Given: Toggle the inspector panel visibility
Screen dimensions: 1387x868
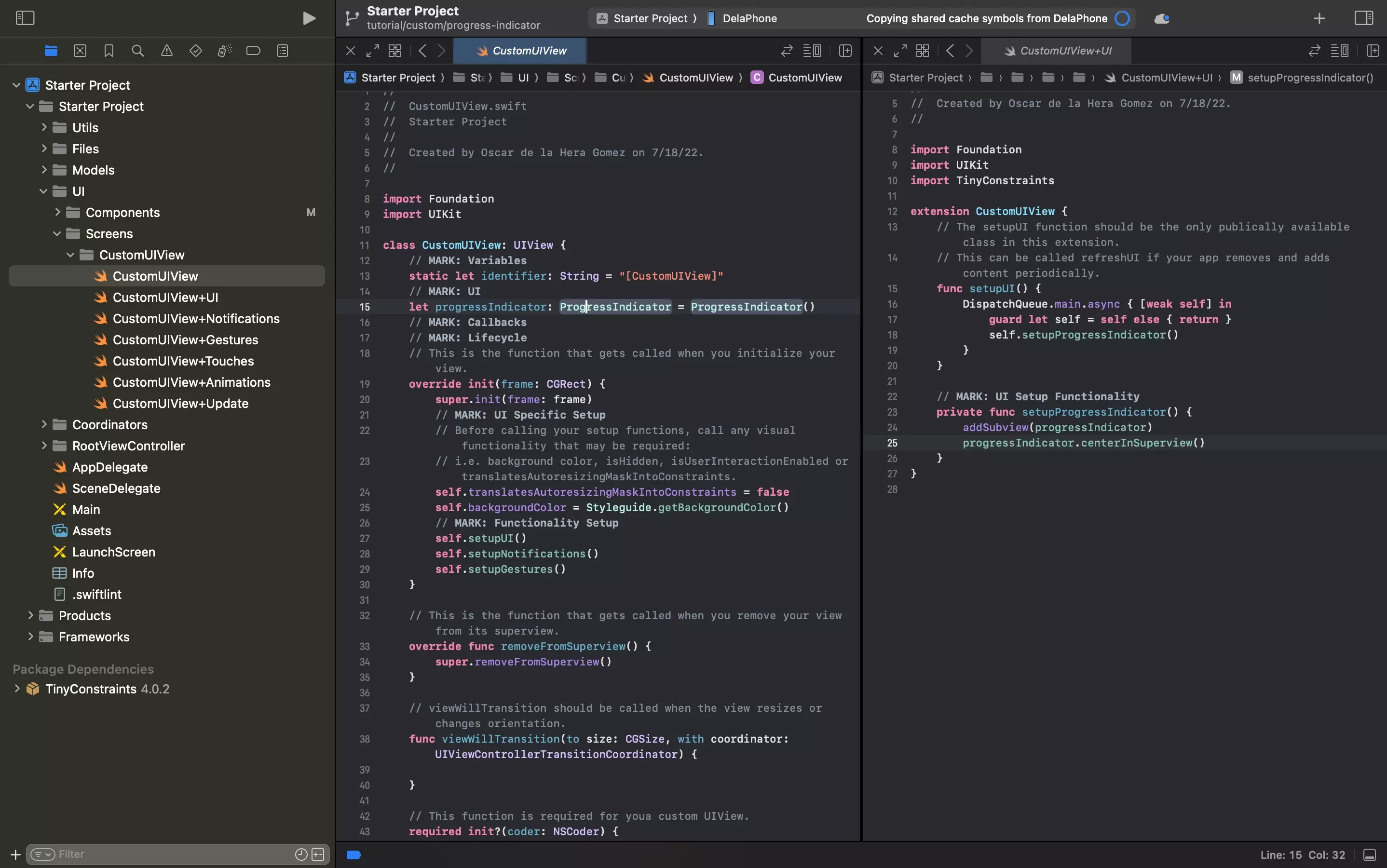Looking at the screenshot, I should 1363,18.
